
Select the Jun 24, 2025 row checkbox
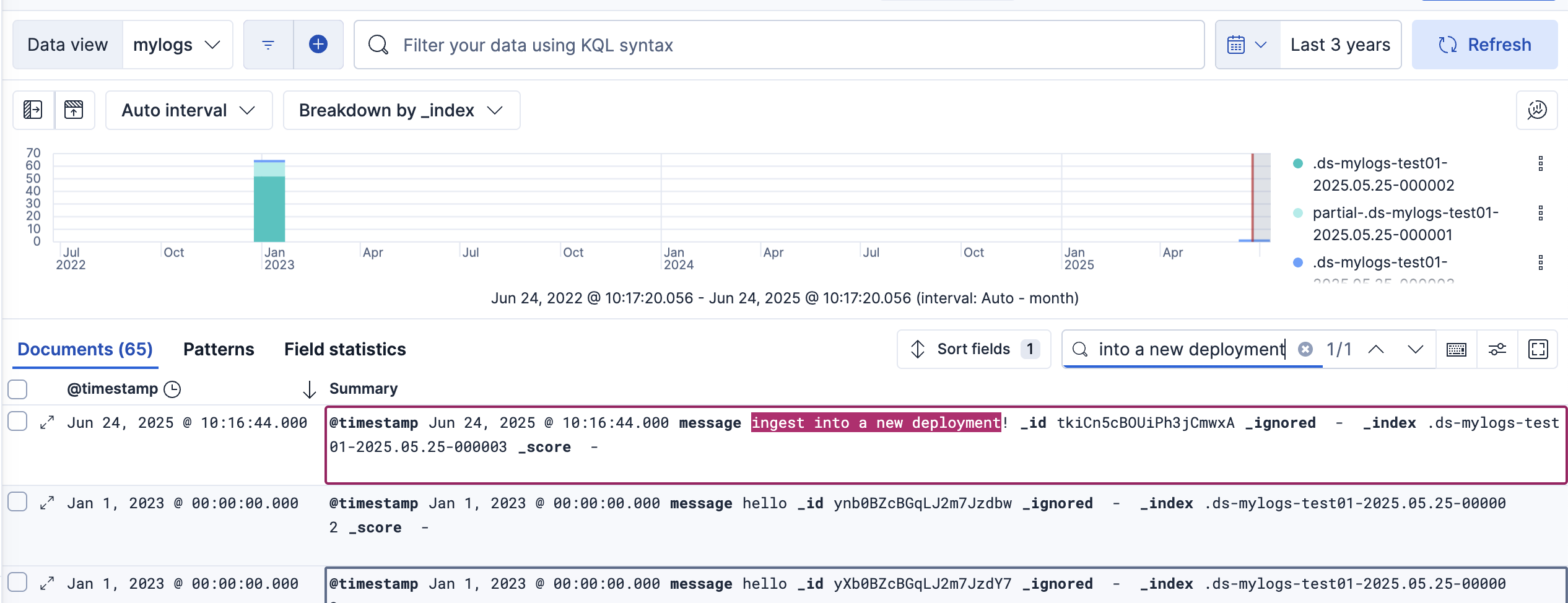(x=17, y=421)
